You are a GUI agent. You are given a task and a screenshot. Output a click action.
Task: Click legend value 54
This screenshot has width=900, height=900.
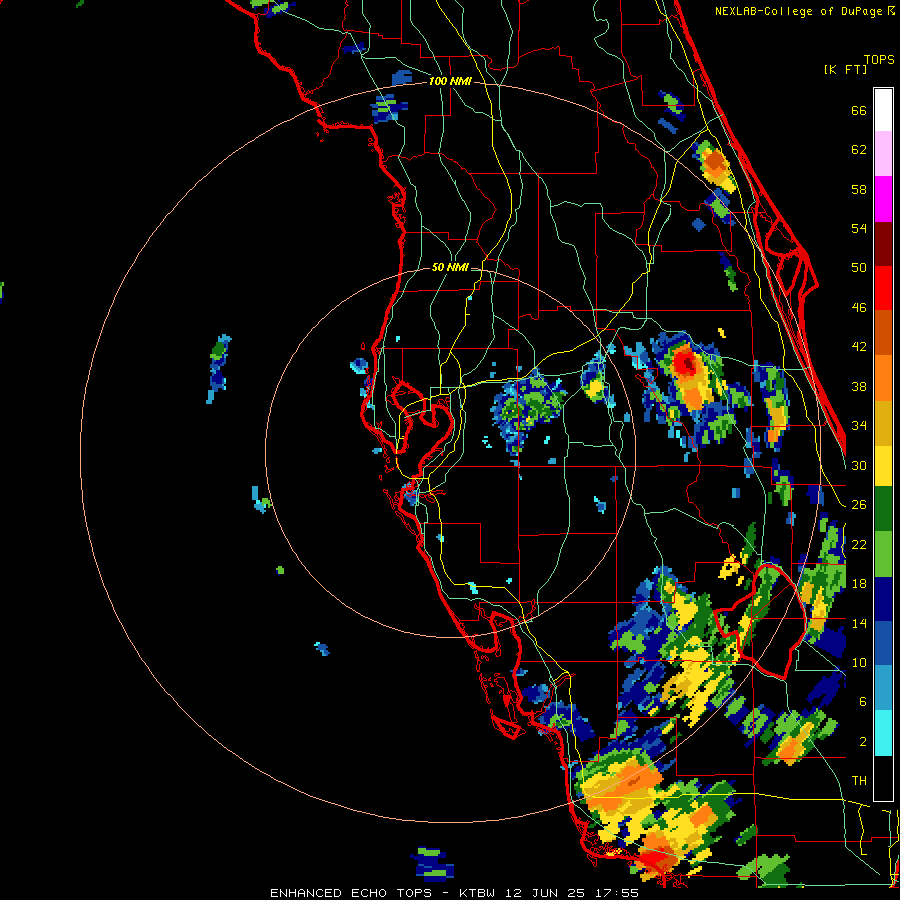coord(859,228)
